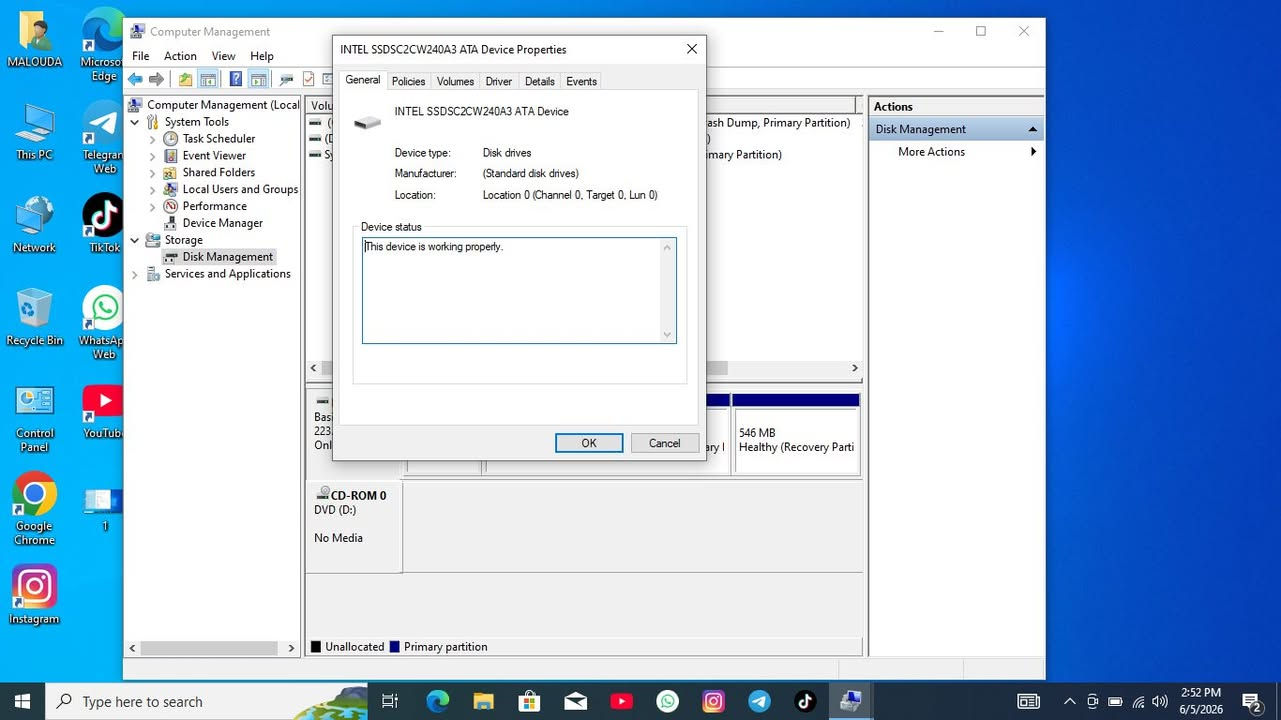This screenshot has width=1281, height=720.
Task: Click the Windows Start button
Action: 22,702
